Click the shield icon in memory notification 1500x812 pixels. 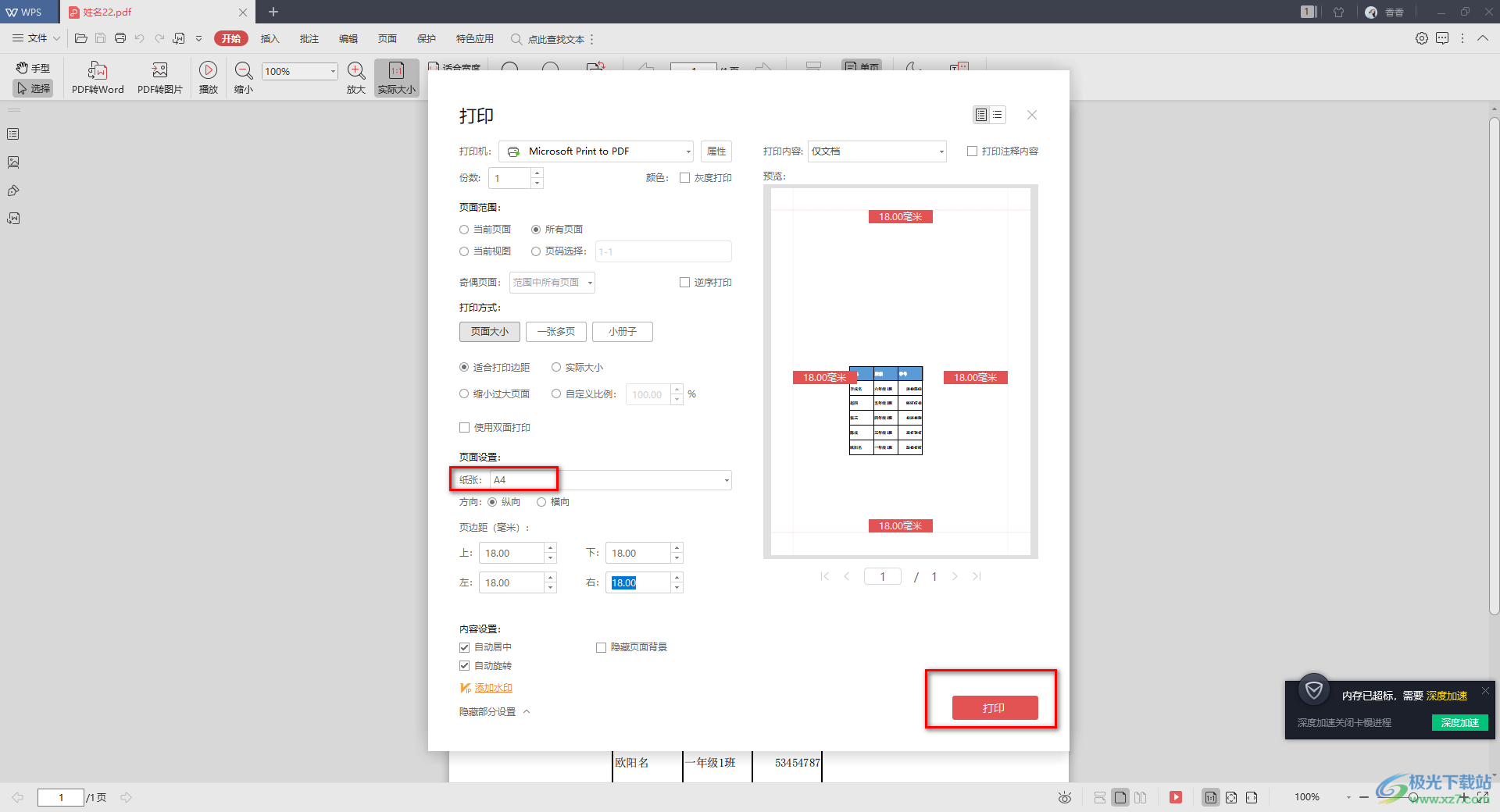tap(1314, 690)
